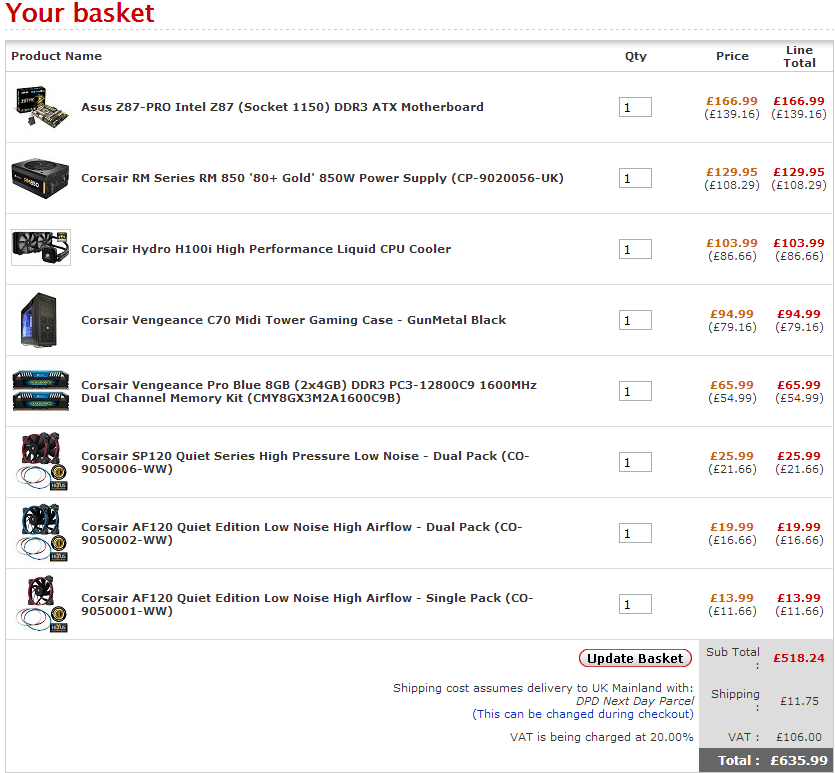Open Corsair Vengeance C70 Midi Tower Case link
The image size is (835, 773).
(293, 320)
